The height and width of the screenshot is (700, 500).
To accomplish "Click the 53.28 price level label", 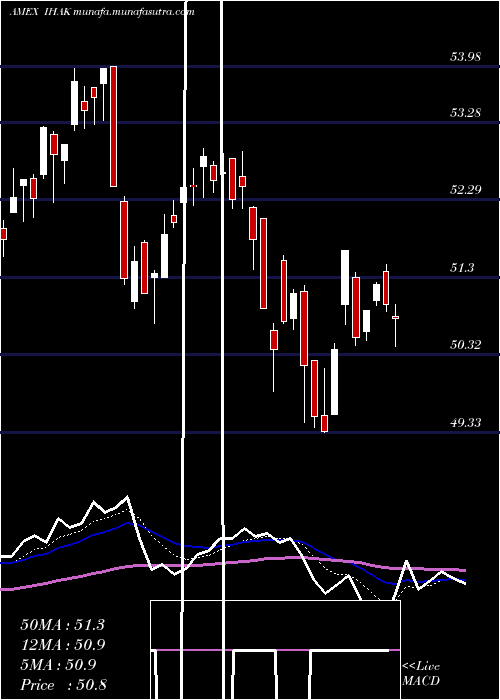I will (466, 112).
